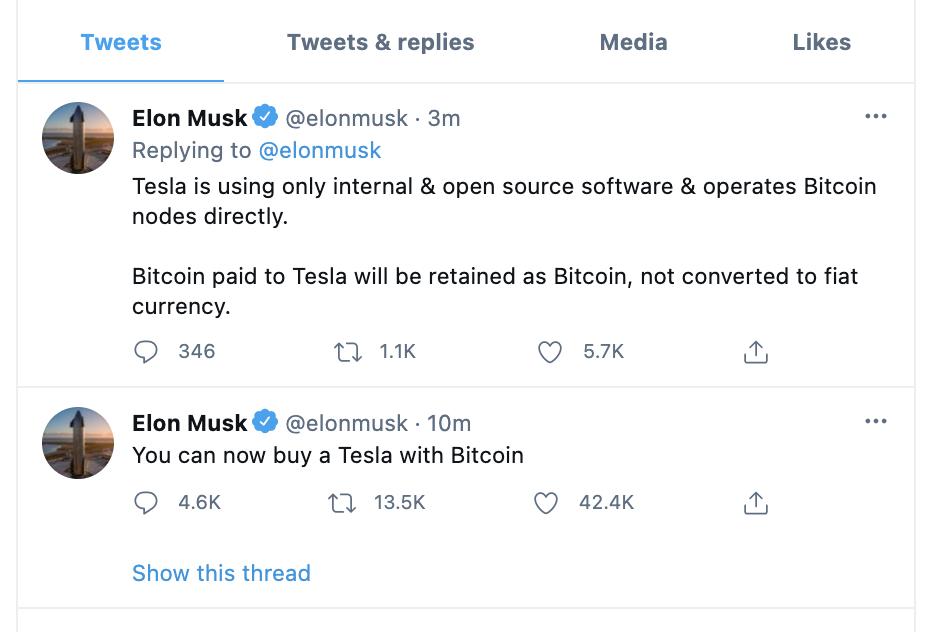The height and width of the screenshot is (632, 928).
Task: Share the Bitcoin nodes tweet
Action: (x=755, y=352)
